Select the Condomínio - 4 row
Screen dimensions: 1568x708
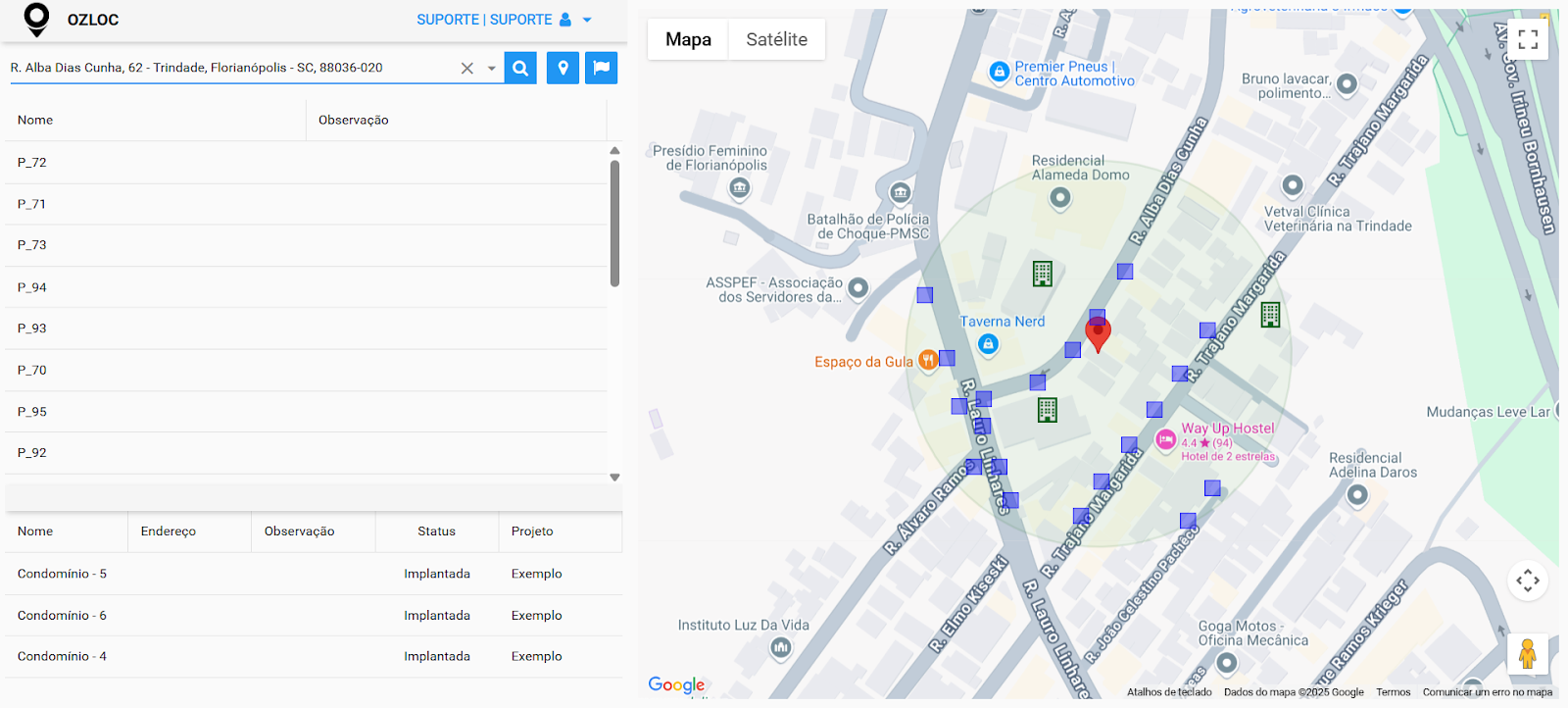[x=314, y=657]
